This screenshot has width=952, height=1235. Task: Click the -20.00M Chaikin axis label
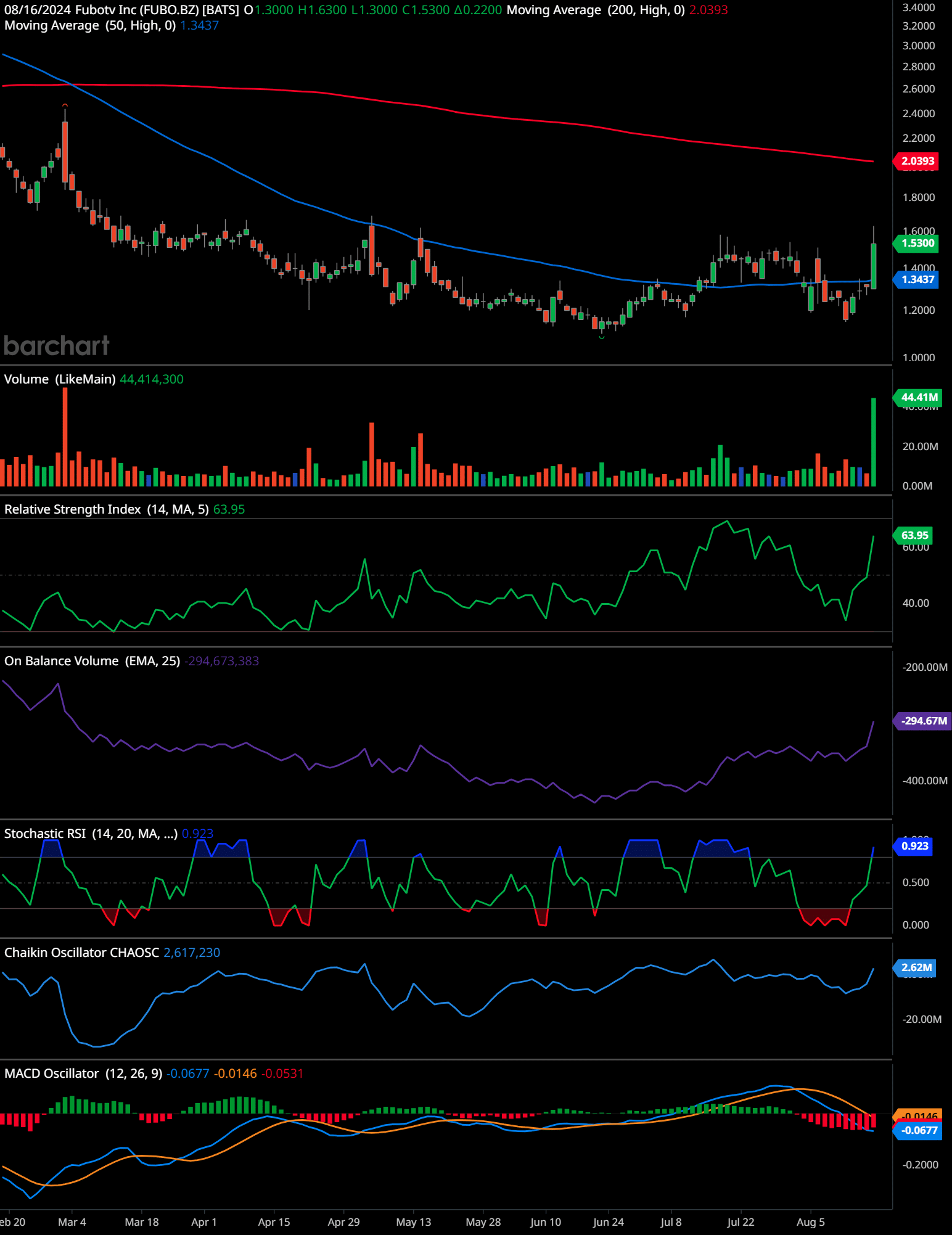(922, 1019)
